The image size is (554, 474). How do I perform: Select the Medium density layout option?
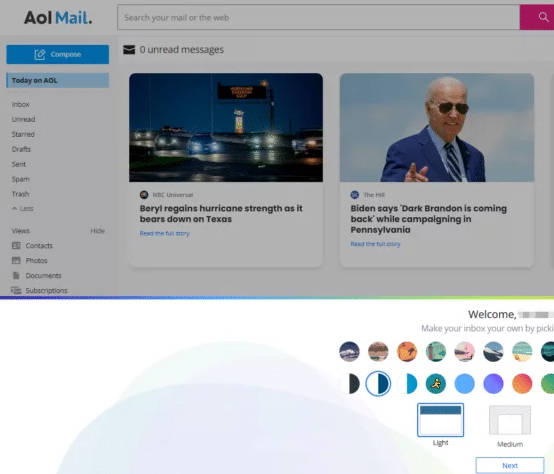click(x=510, y=420)
